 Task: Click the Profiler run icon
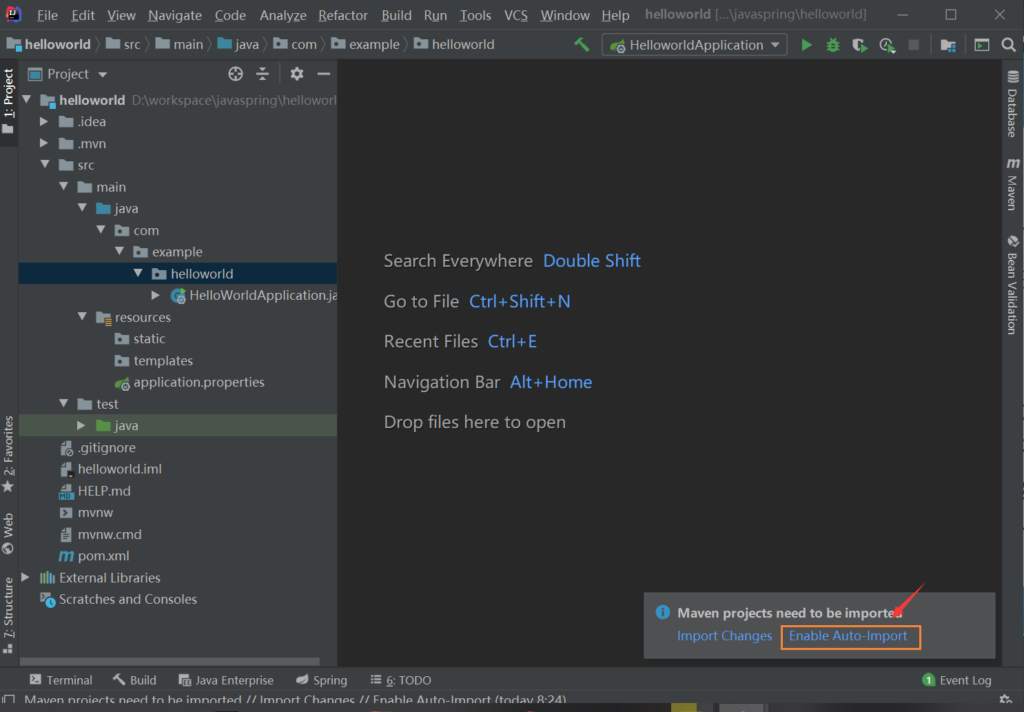[887, 44]
